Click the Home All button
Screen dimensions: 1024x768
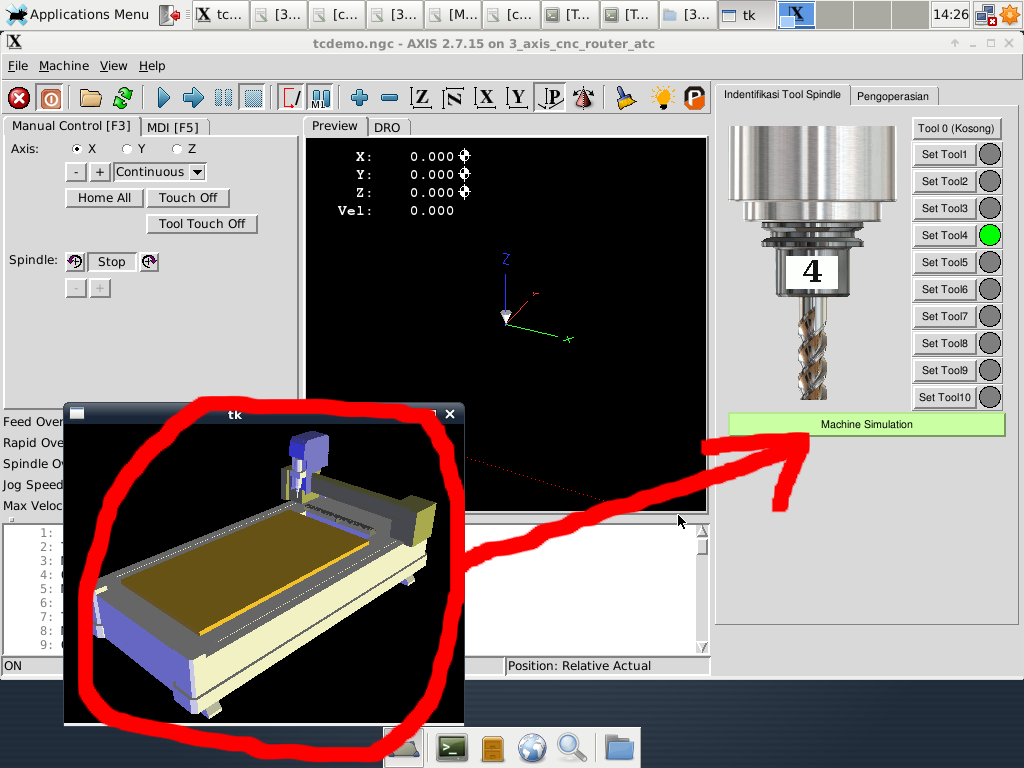pyautogui.click(x=104, y=198)
